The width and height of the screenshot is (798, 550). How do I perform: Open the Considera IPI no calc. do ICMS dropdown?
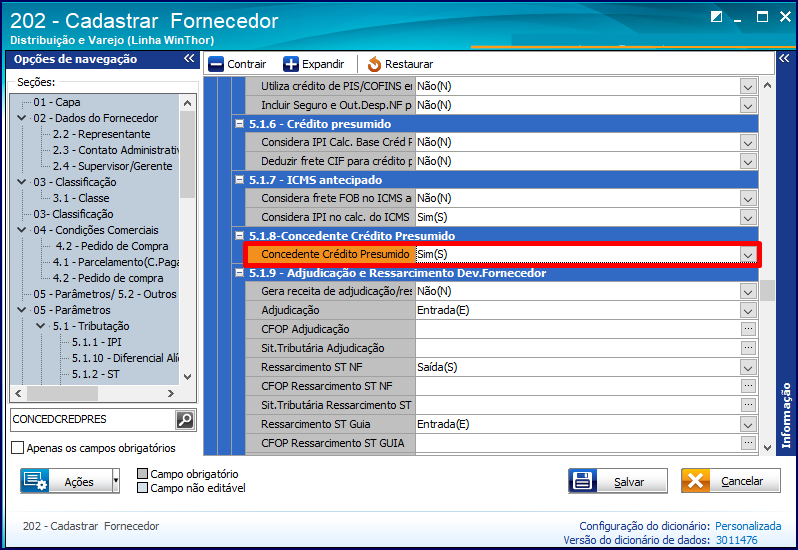(748, 218)
